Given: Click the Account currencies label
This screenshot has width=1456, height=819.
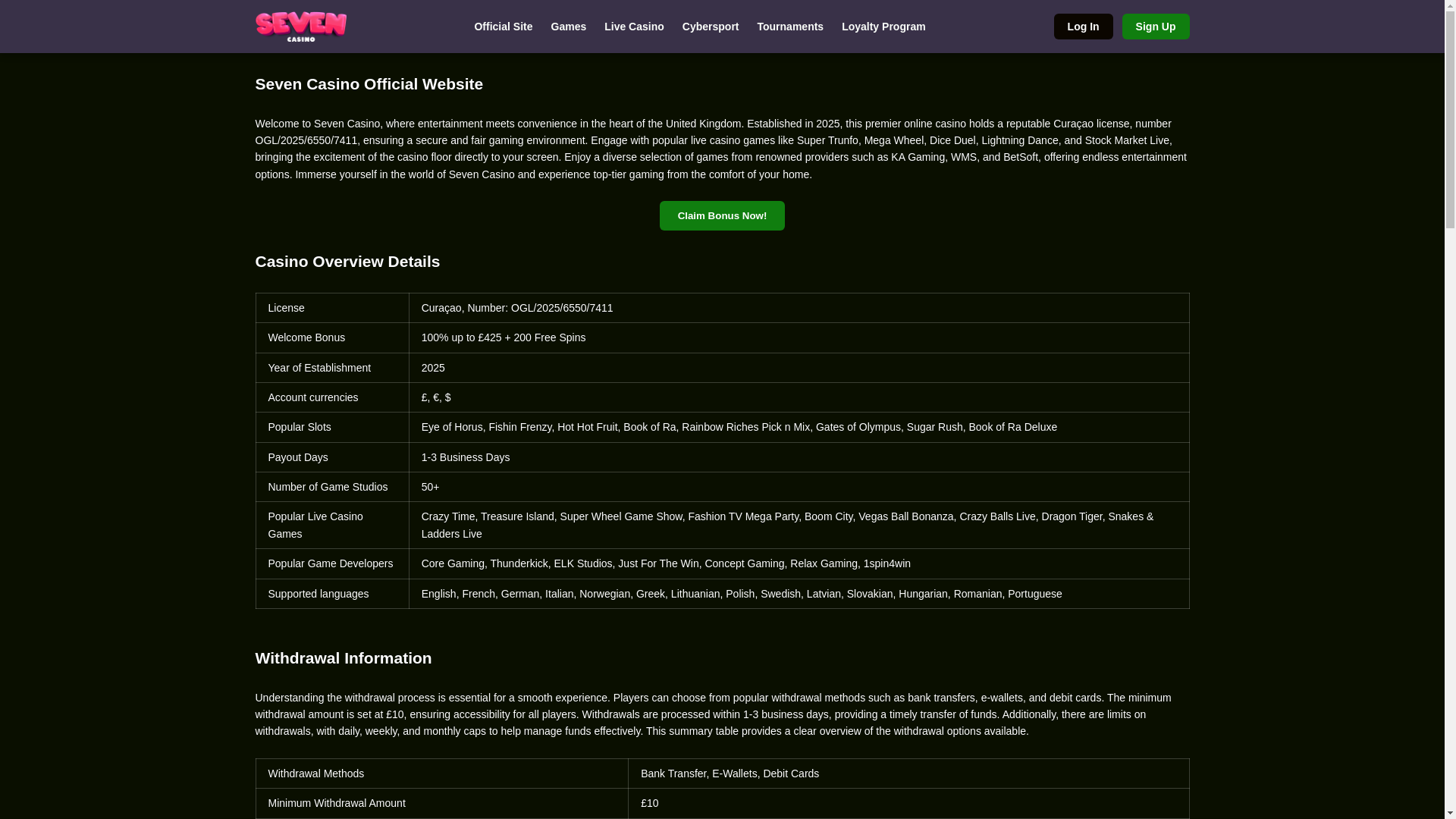Looking at the screenshot, I should [332, 397].
